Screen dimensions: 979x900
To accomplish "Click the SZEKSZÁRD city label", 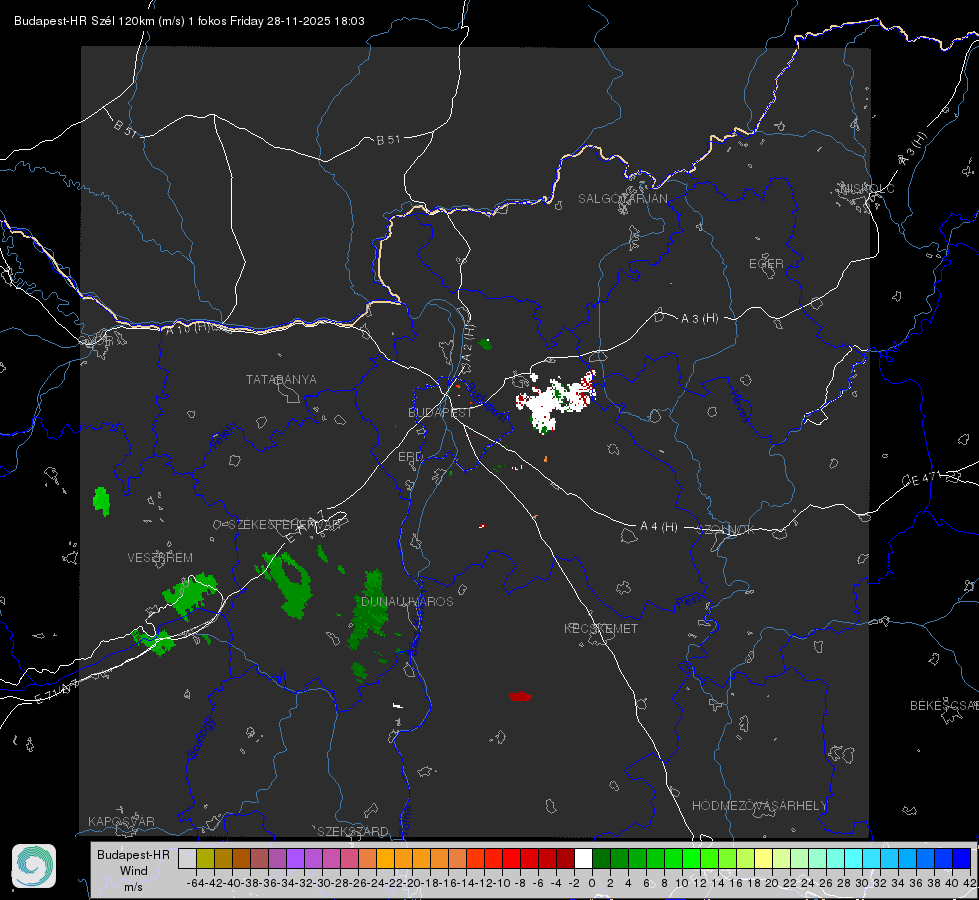I will click(353, 831).
